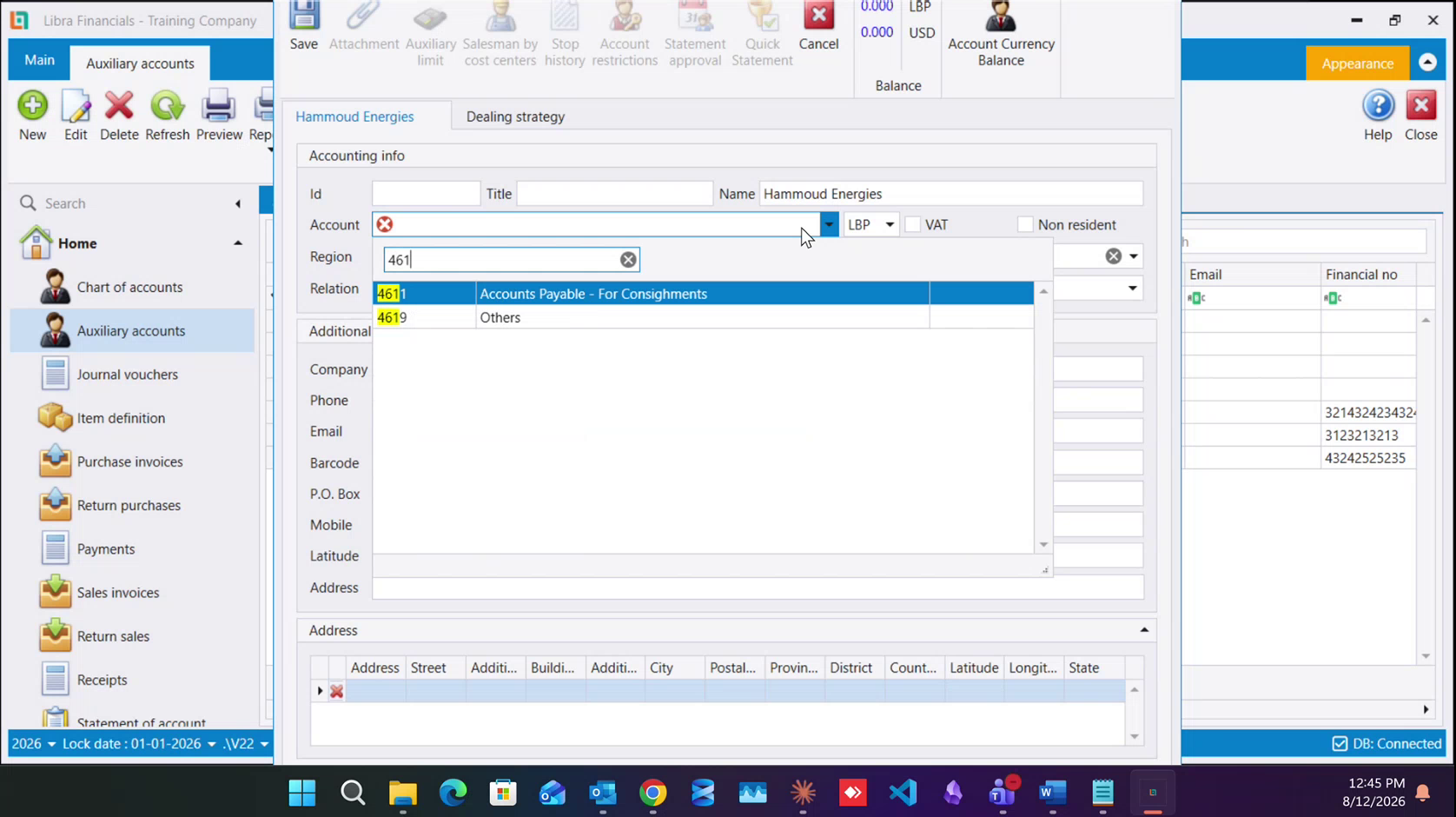Click the Id input field
The width and height of the screenshot is (1456, 817).
coord(426,194)
